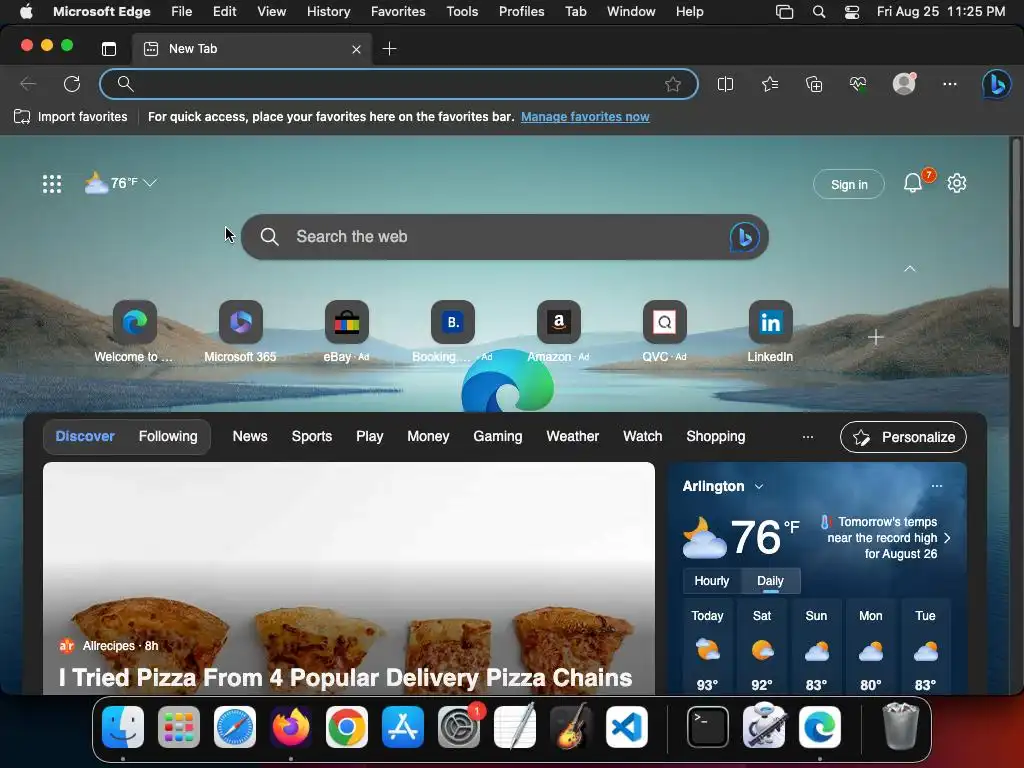Open Browser essentials heart icon
Image resolution: width=1024 pixels, height=768 pixels.
[x=858, y=84]
